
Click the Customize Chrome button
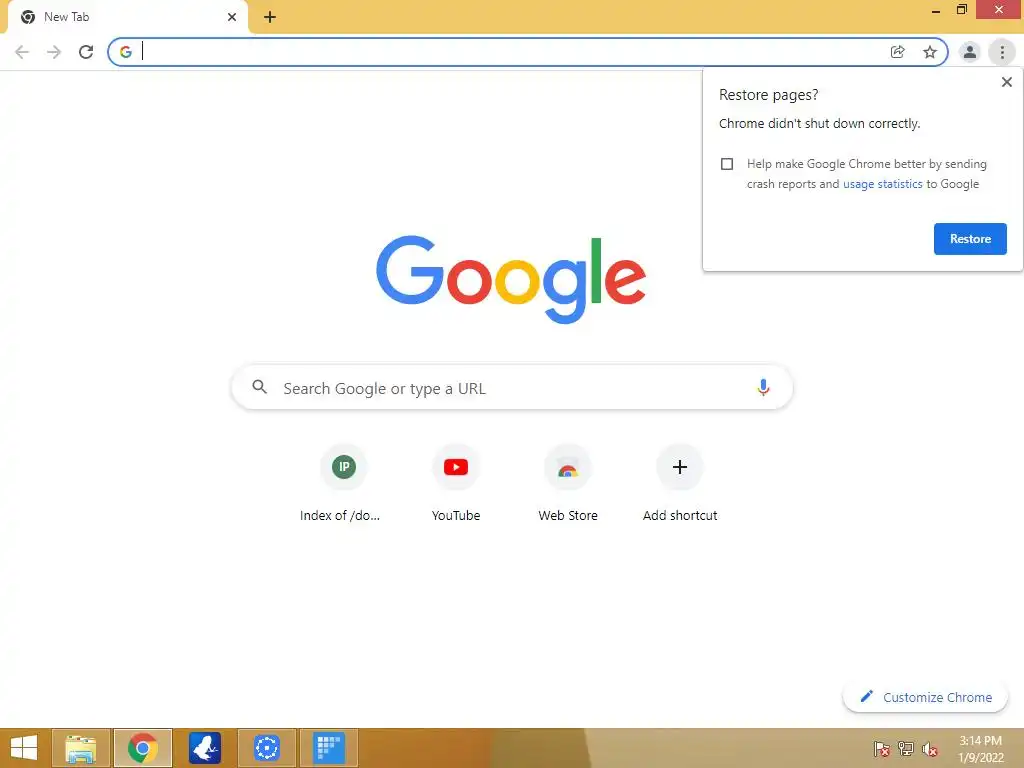pyautogui.click(x=925, y=697)
